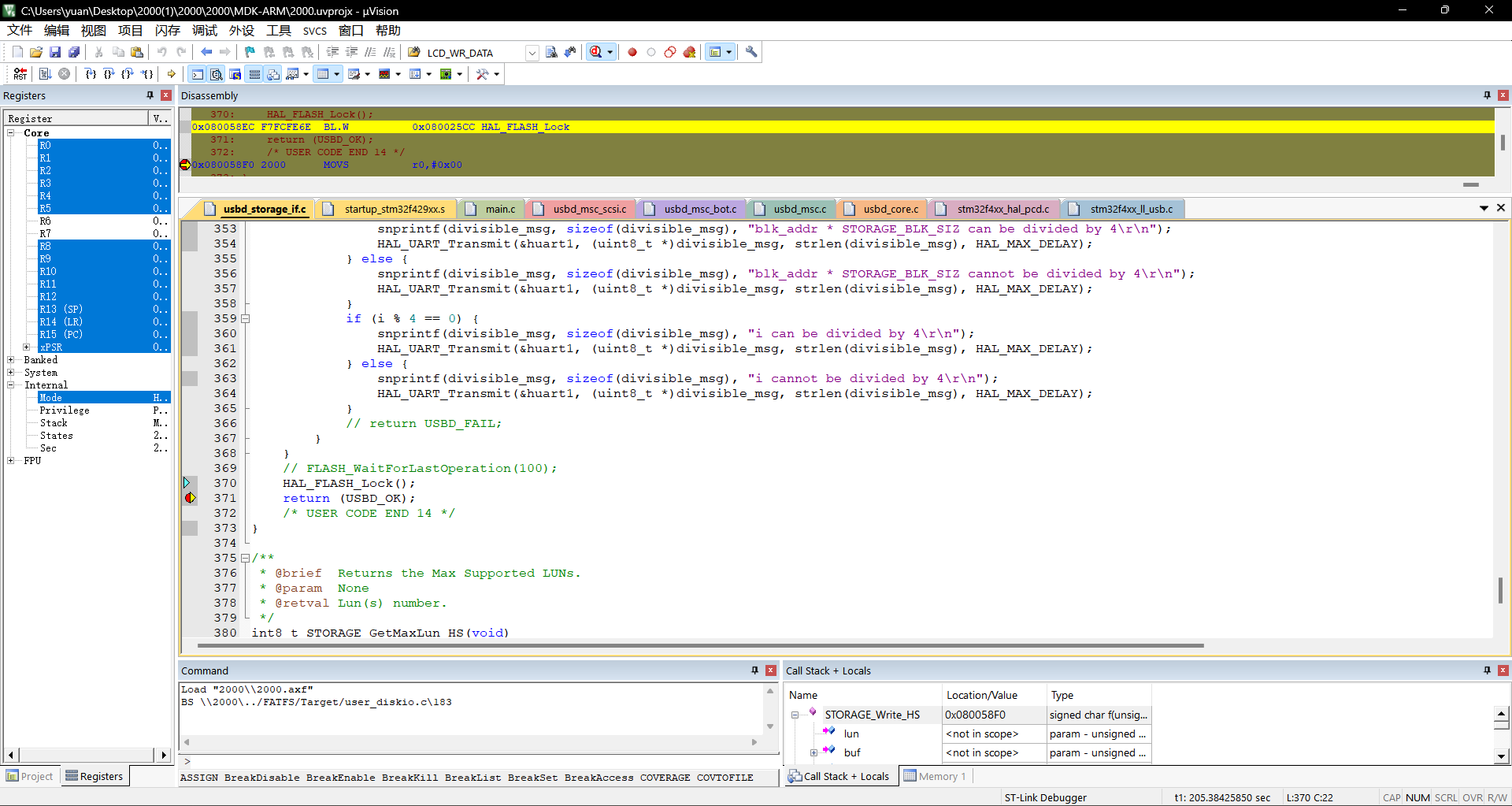Toggle the Disassembly window icon

point(217,74)
